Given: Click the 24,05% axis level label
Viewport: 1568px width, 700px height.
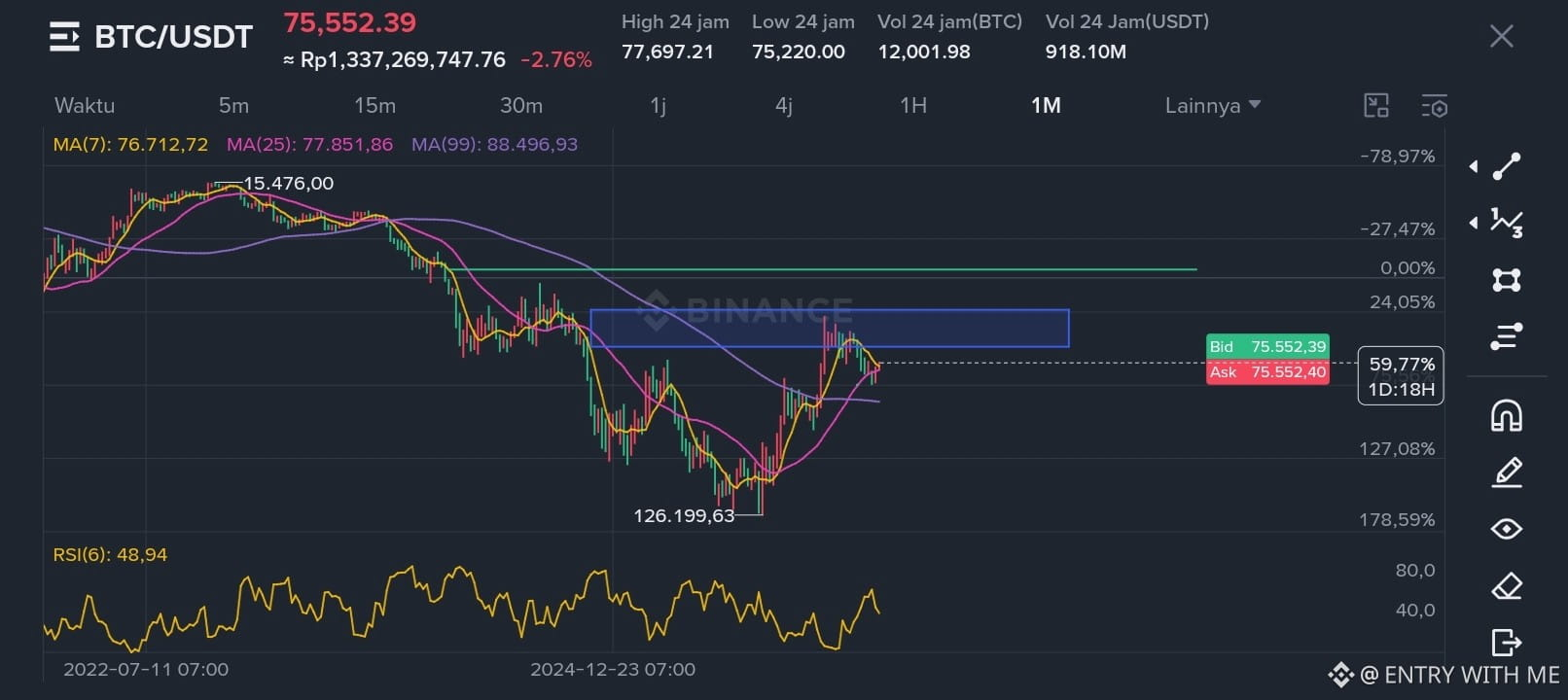Looking at the screenshot, I should tap(1402, 302).
